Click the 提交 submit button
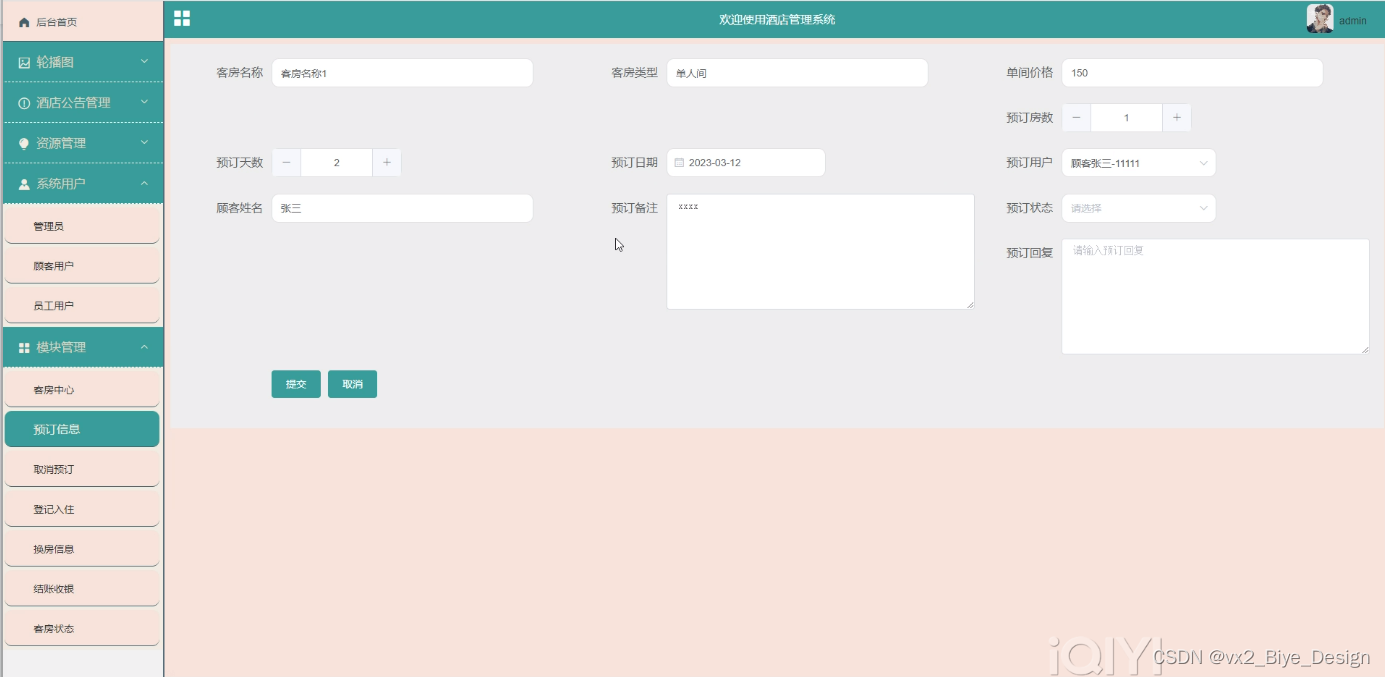 tap(296, 384)
